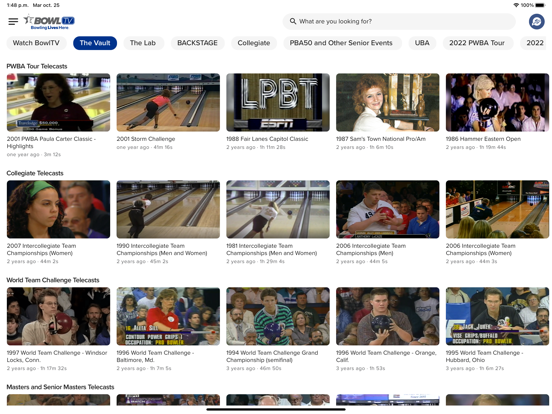Open 1990 Intercollegiate Team Championships thumbnail
552x414 pixels.
tap(168, 209)
